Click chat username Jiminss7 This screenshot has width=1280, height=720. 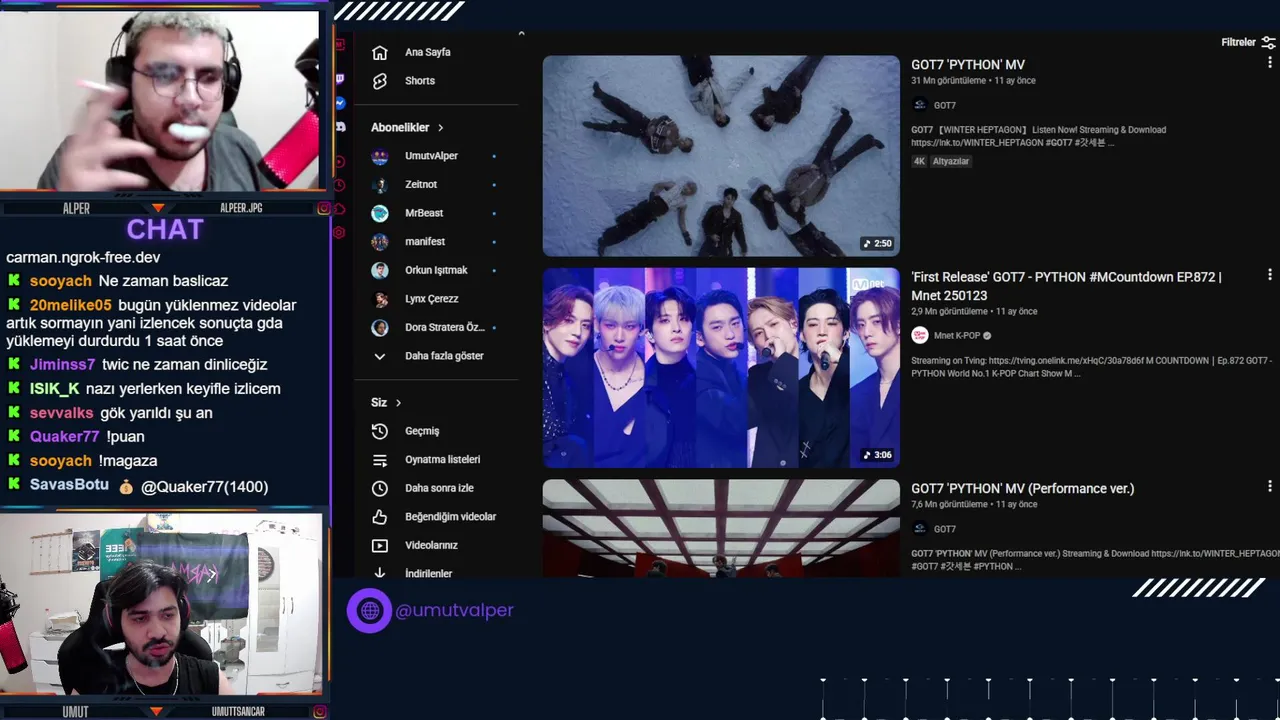coord(62,365)
